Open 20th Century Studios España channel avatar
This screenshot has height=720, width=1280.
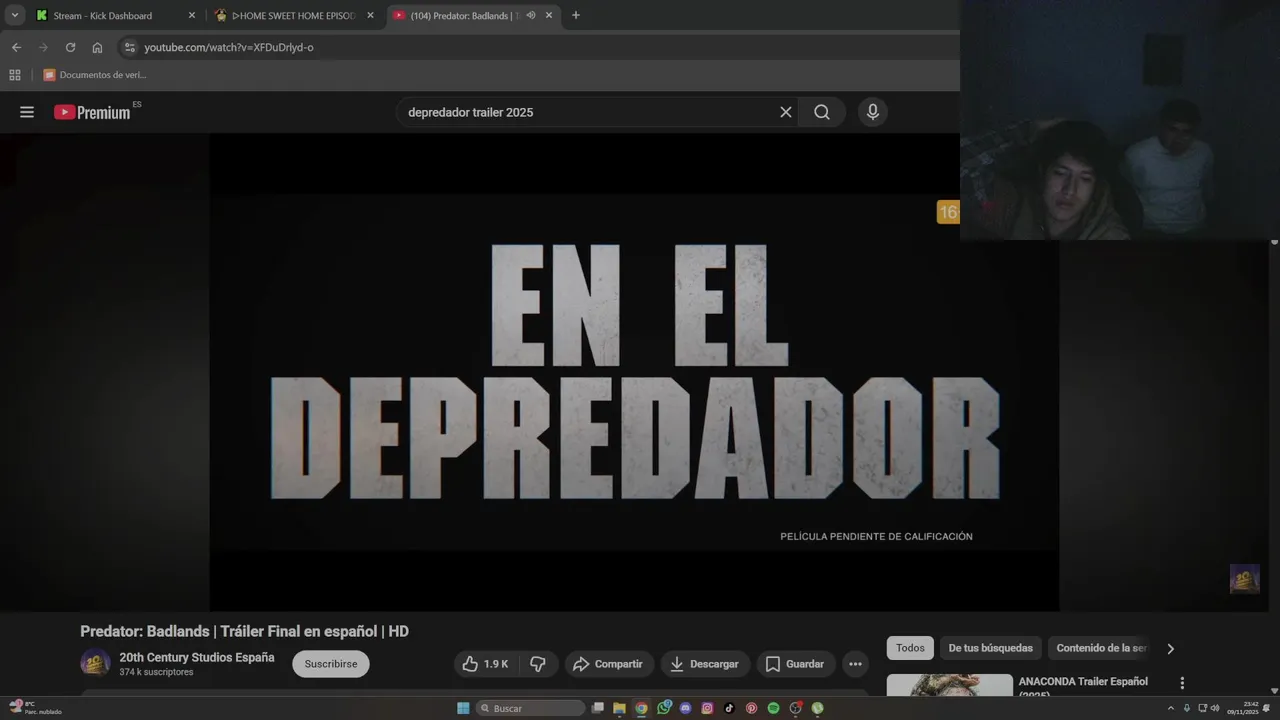[95, 663]
